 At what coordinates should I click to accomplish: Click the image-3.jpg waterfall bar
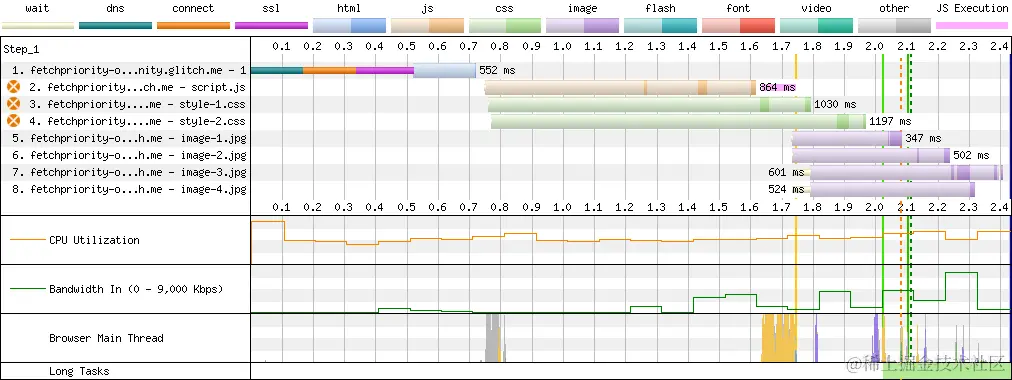(906, 172)
